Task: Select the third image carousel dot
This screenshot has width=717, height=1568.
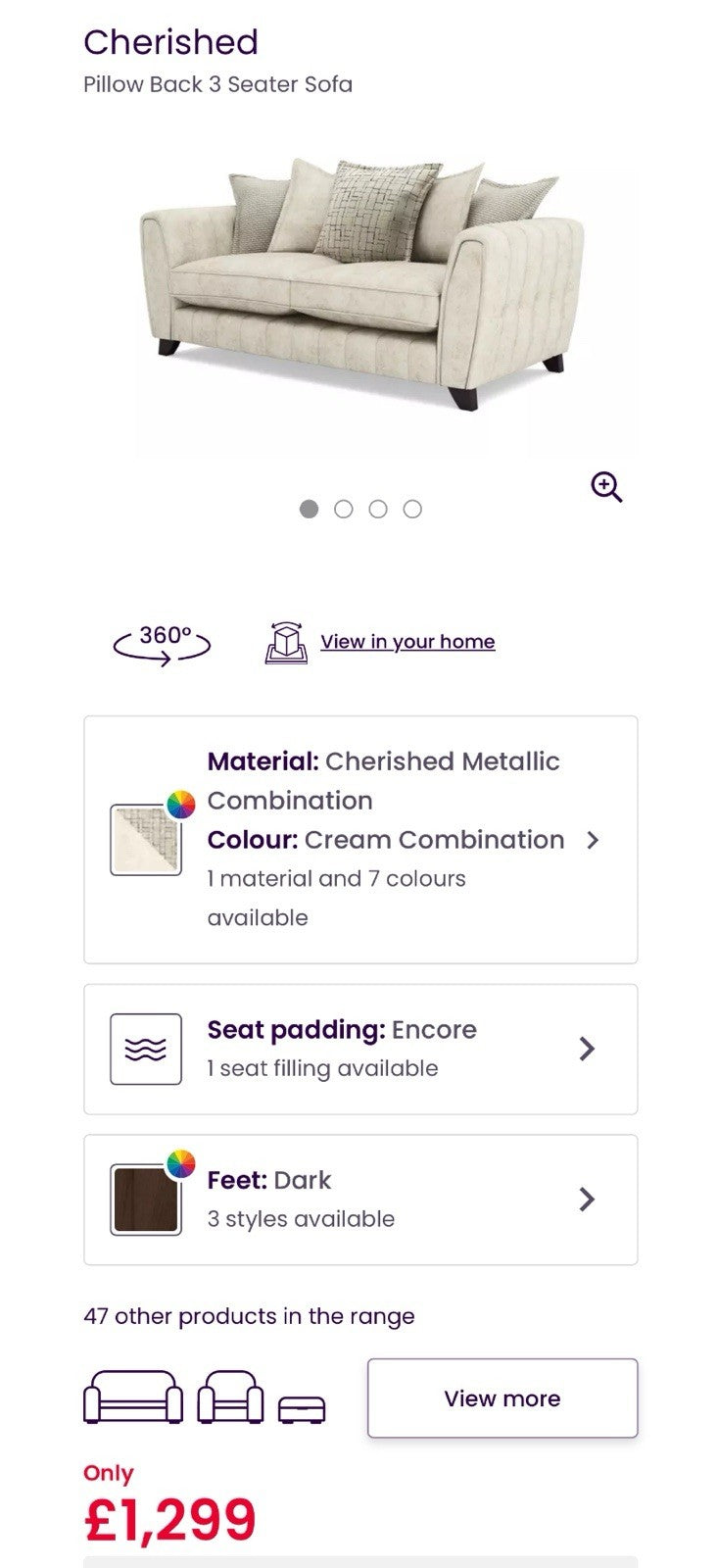Action: point(378,509)
